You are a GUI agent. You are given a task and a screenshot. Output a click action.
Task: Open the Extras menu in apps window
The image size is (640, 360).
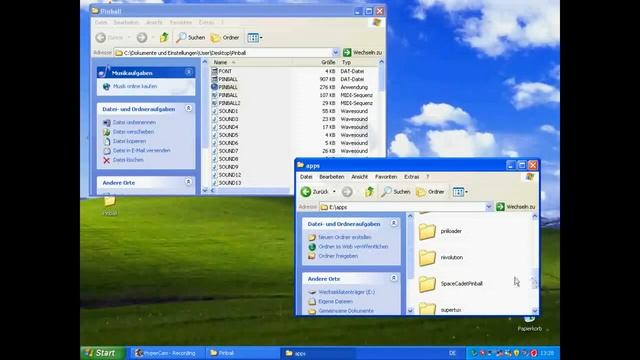coord(411,177)
